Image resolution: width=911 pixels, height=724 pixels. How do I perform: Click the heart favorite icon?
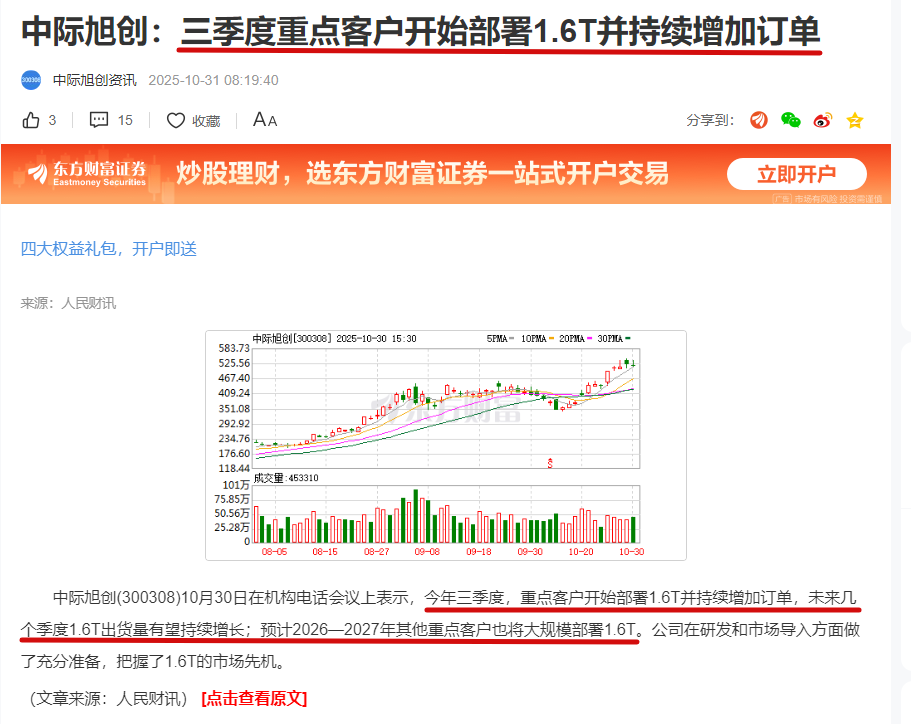[175, 120]
